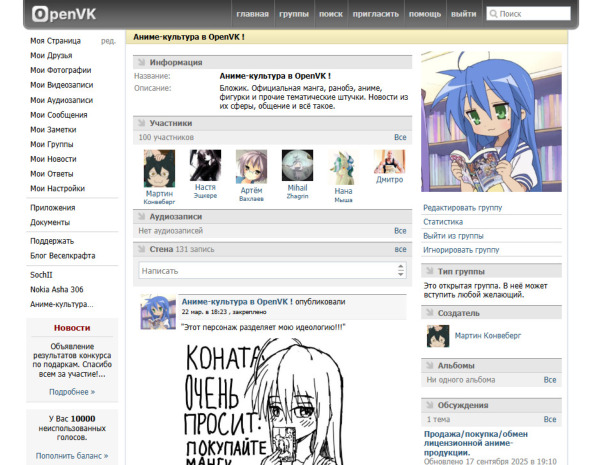This screenshot has height=465, width=604.
Task: Open the группы header tab
Action: point(294,14)
